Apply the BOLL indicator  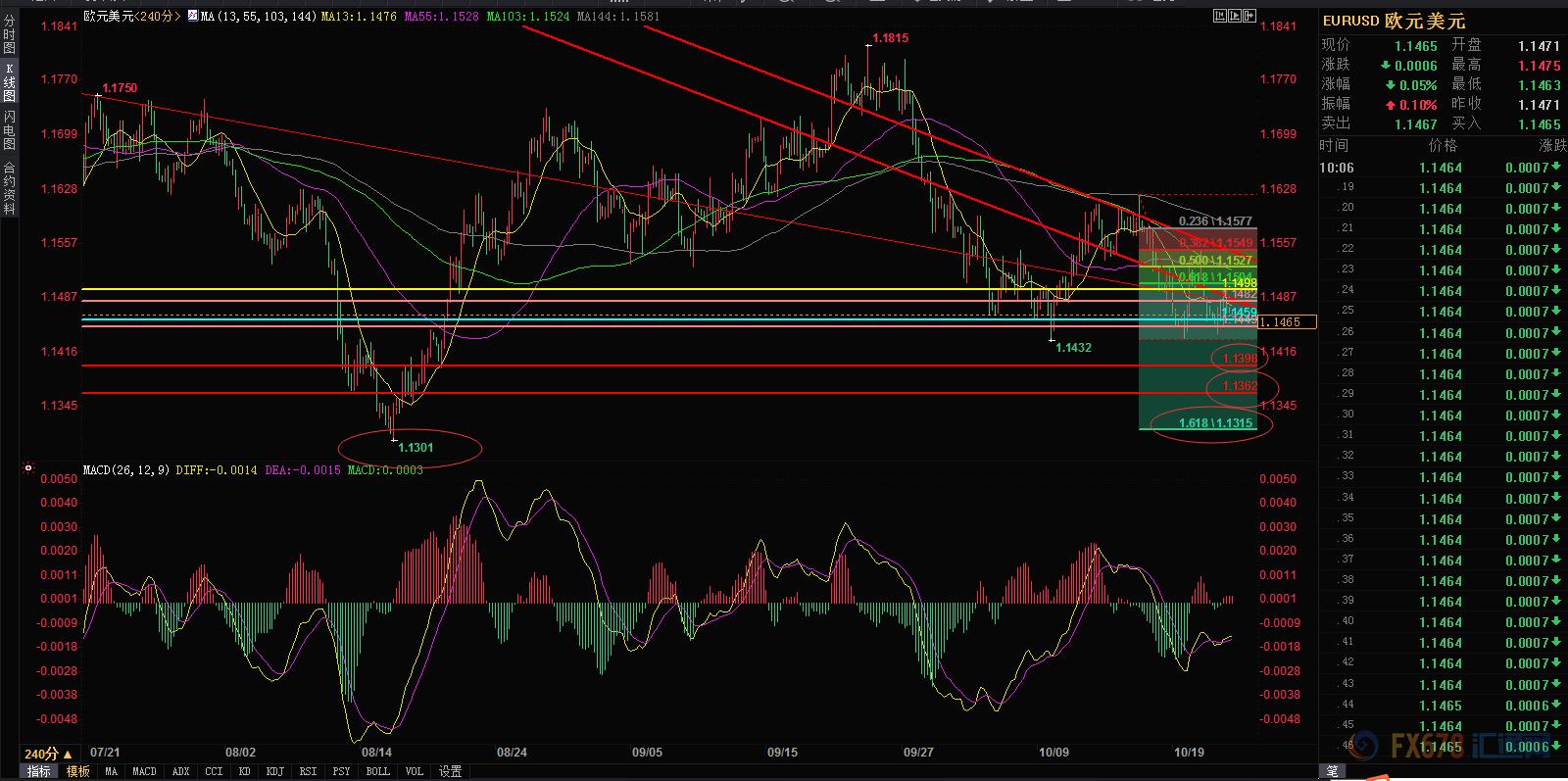(377, 771)
